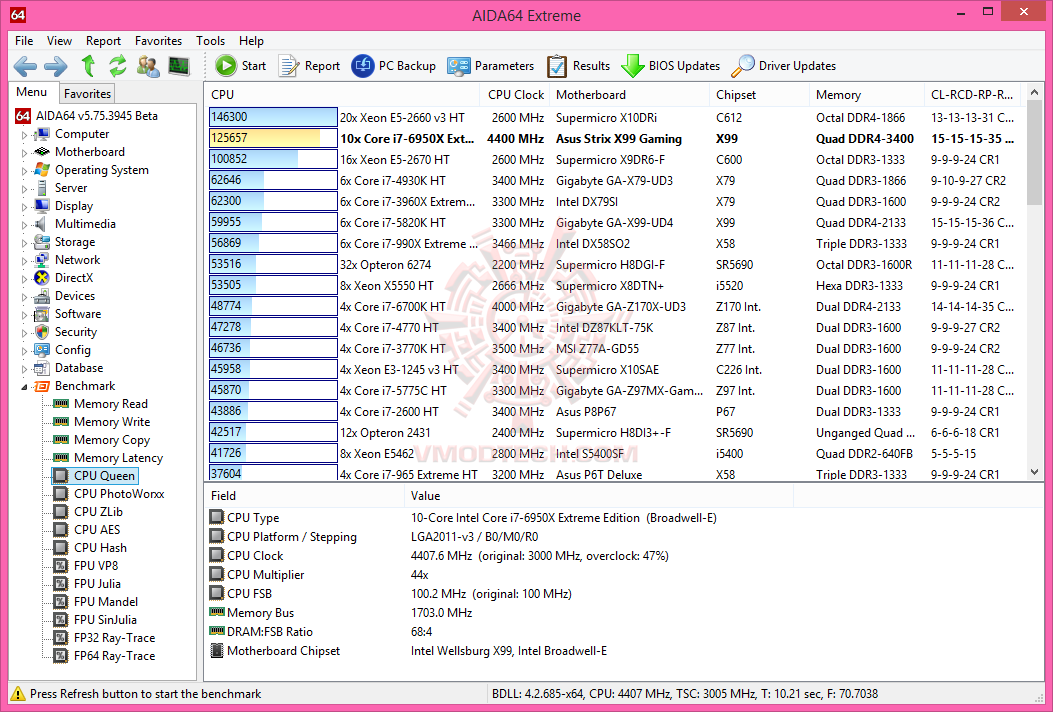
Task: Start the benchmark with the Start button
Action: 240,66
